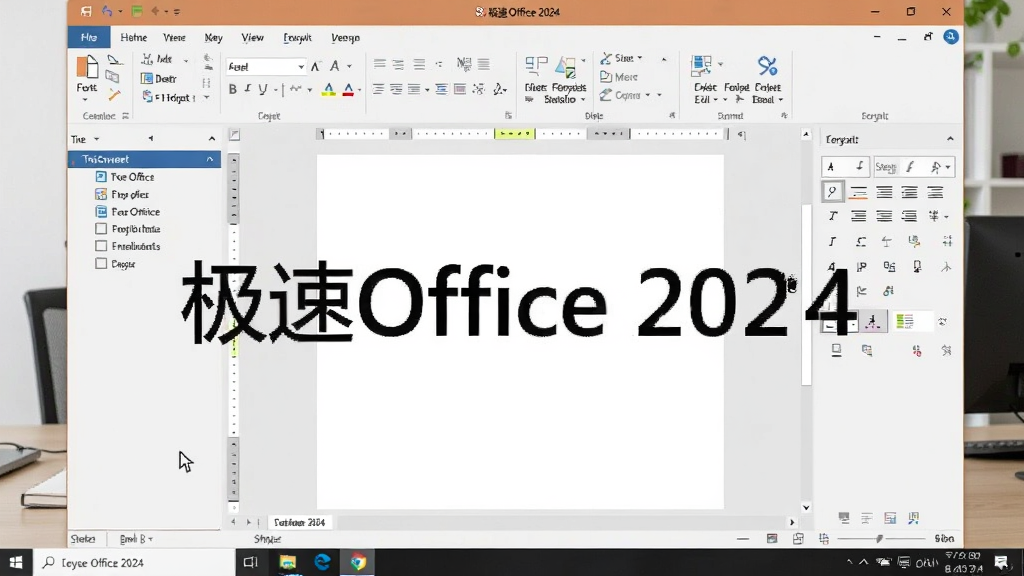
Task: Click the Steng button in right panel
Action: tap(886, 167)
